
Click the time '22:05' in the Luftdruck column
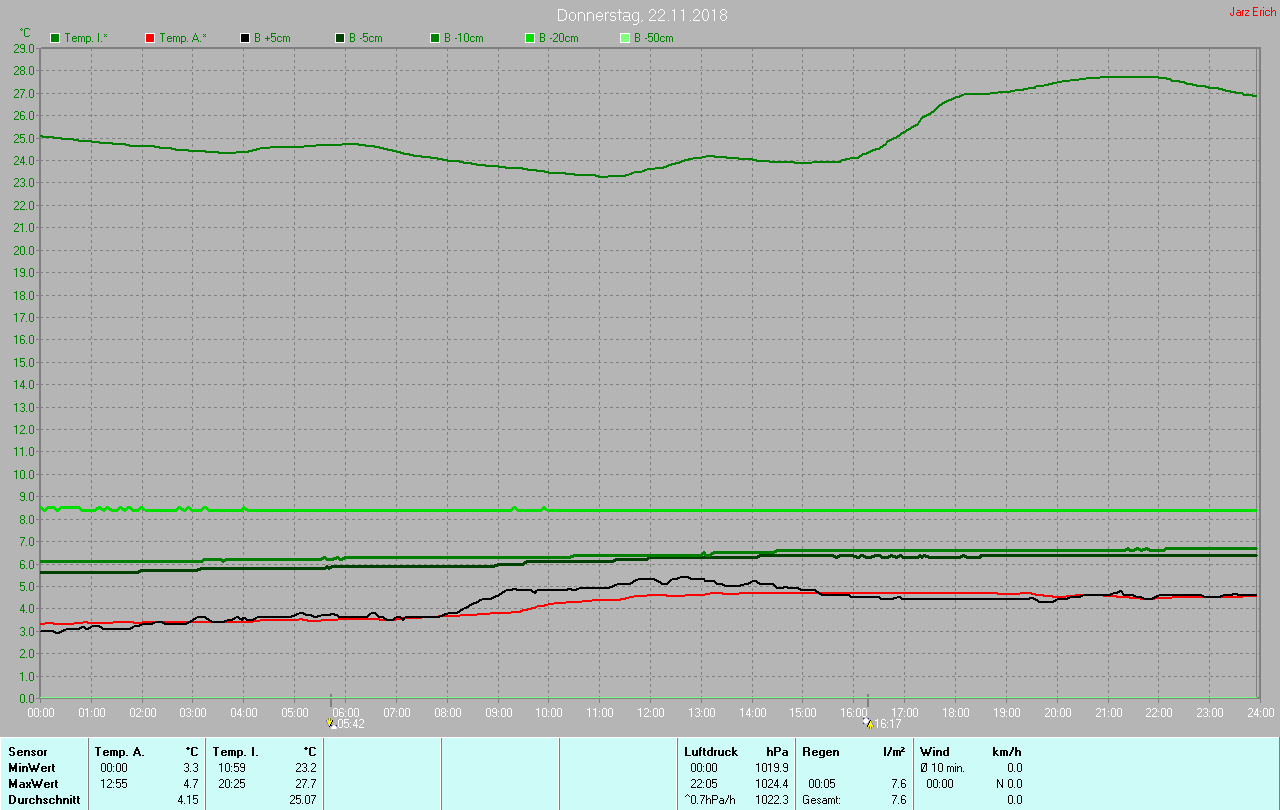704,784
